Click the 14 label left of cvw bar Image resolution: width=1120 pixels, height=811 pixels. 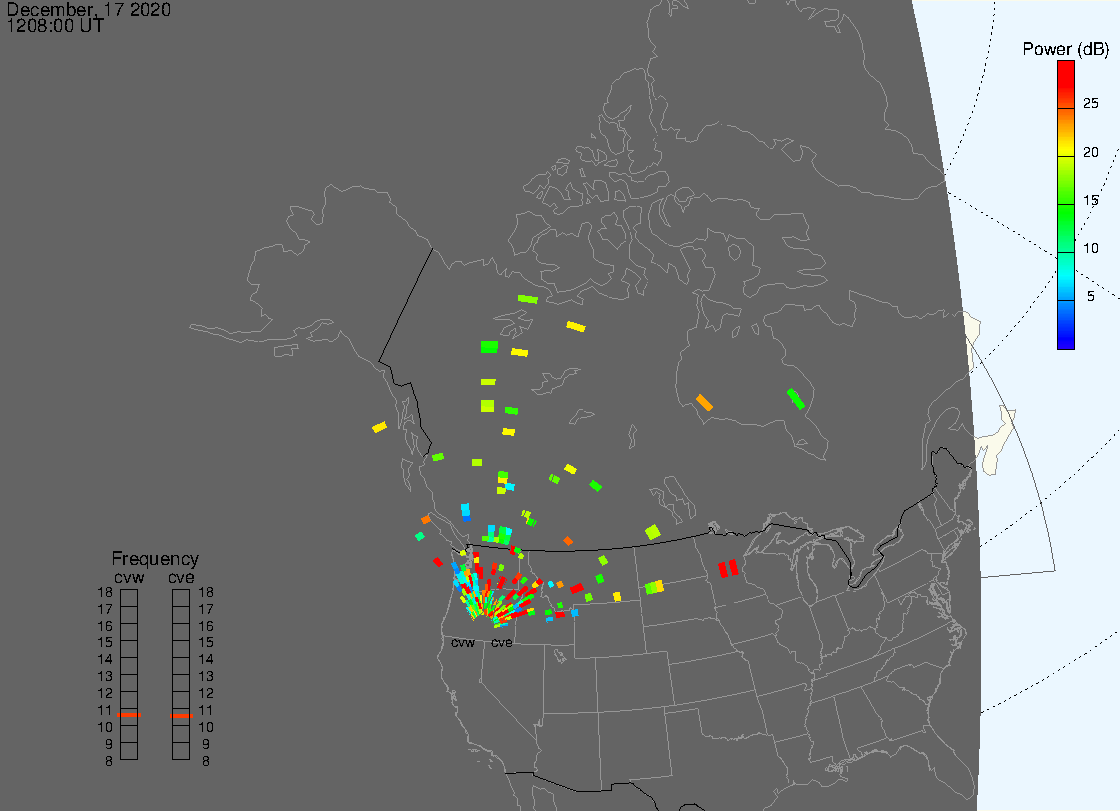[105, 660]
